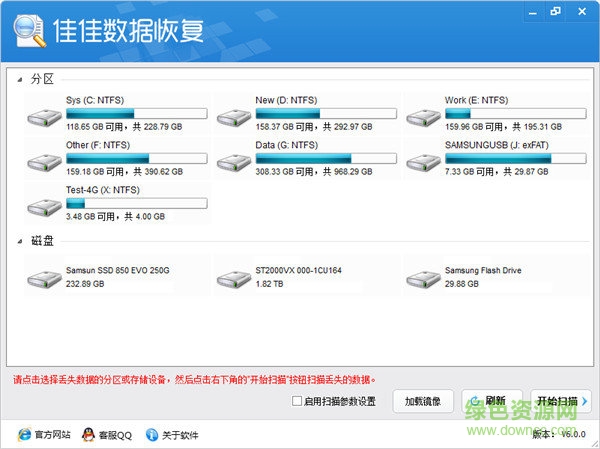Screen dimensions: 600x449
Task: Click the Work (E:) usage bar
Action: coord(515,113)
